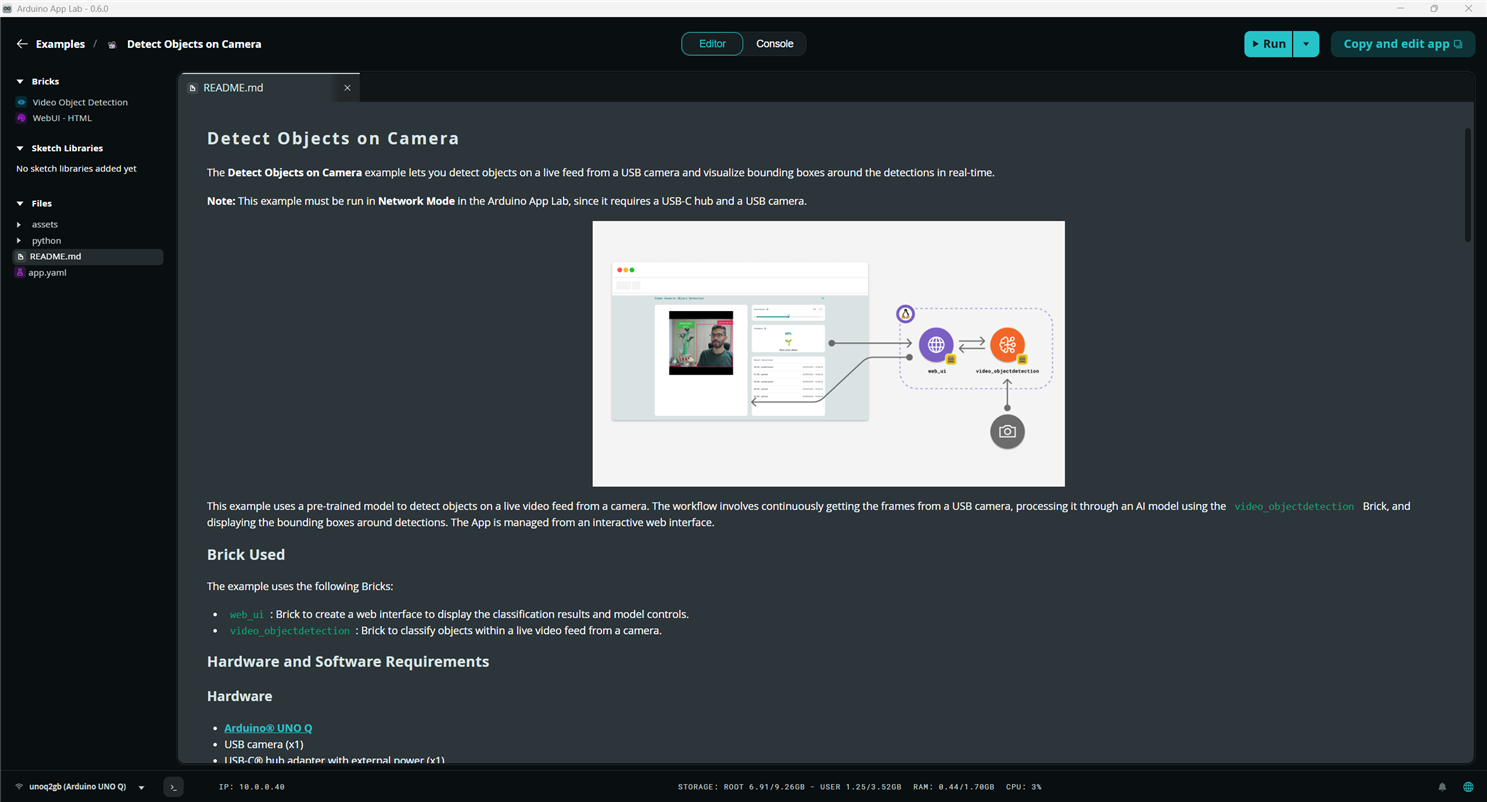
Task: Click the CPU: 3% status text
Action: point(1024,787)
